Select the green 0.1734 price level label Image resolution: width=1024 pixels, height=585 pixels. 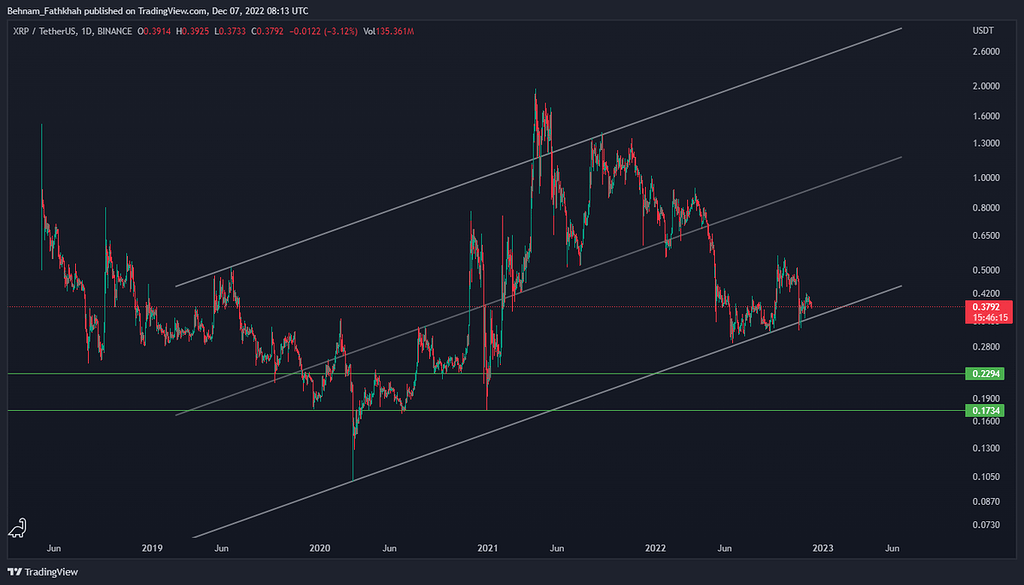point(982,411)
